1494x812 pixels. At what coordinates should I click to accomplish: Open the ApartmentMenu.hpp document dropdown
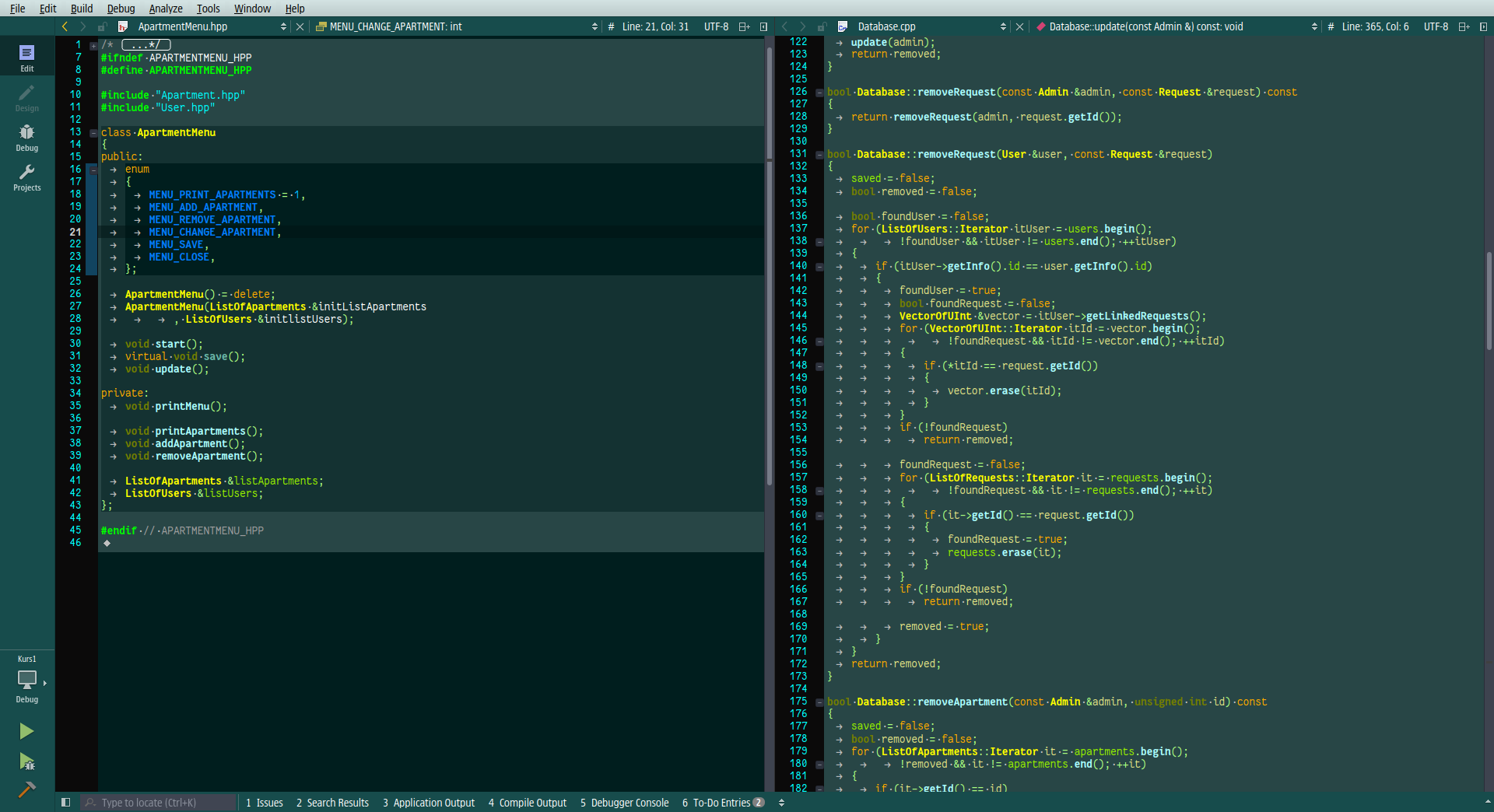[283, 26]
